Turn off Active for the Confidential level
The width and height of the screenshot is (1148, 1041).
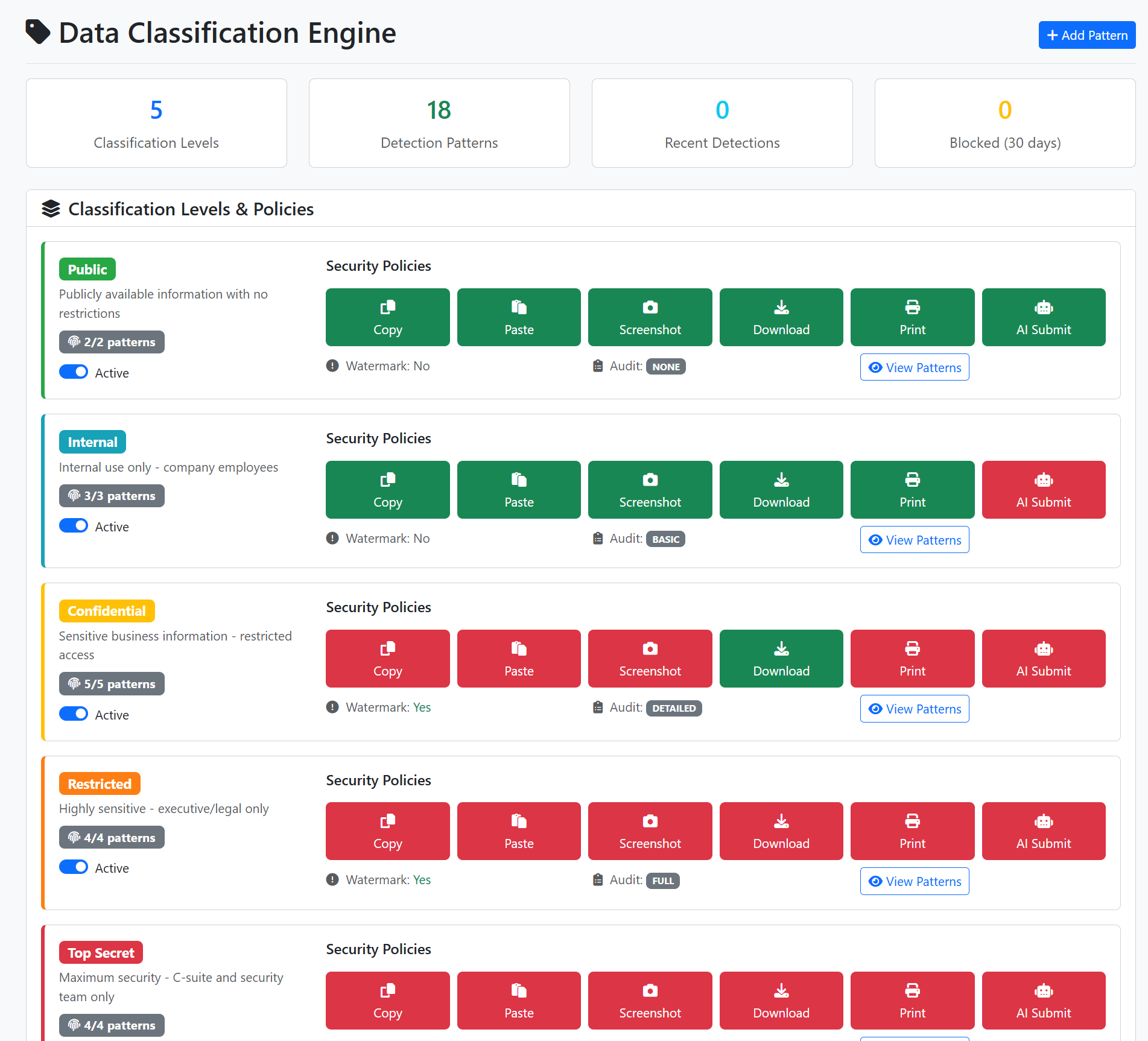74,714
